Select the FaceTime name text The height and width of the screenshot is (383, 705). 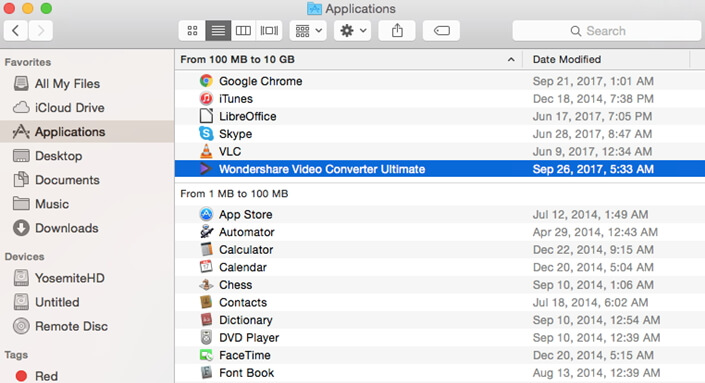245,355
